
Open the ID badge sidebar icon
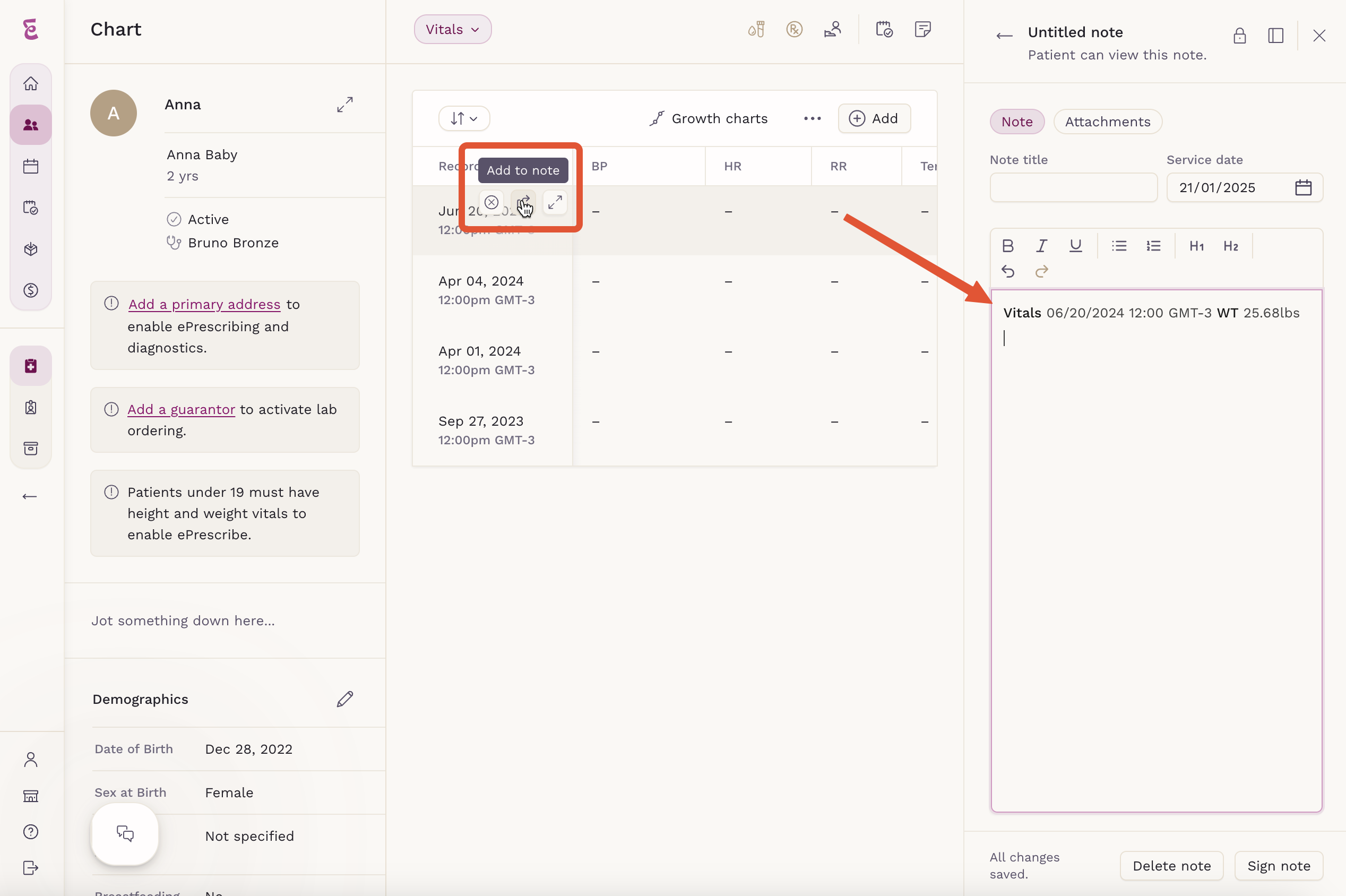coord(31,408)
